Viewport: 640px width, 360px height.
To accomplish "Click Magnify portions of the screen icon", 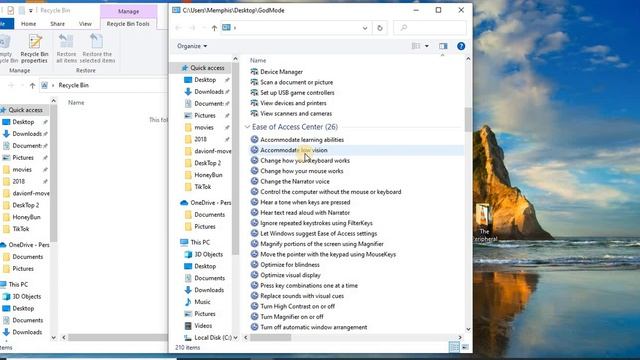I will coord(254,244).
